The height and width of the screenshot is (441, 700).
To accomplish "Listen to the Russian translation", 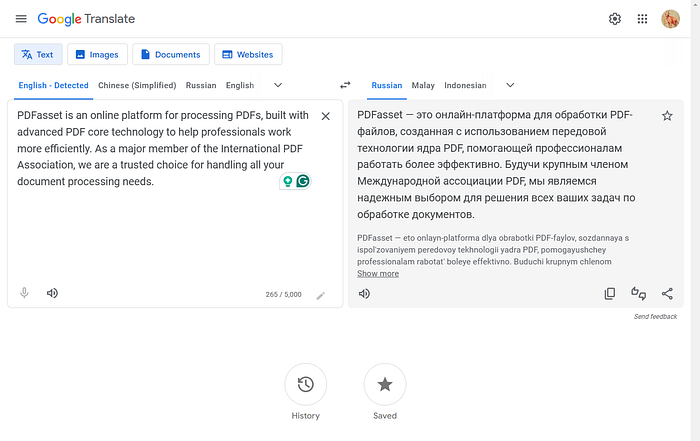I will [x=364, y=293].
